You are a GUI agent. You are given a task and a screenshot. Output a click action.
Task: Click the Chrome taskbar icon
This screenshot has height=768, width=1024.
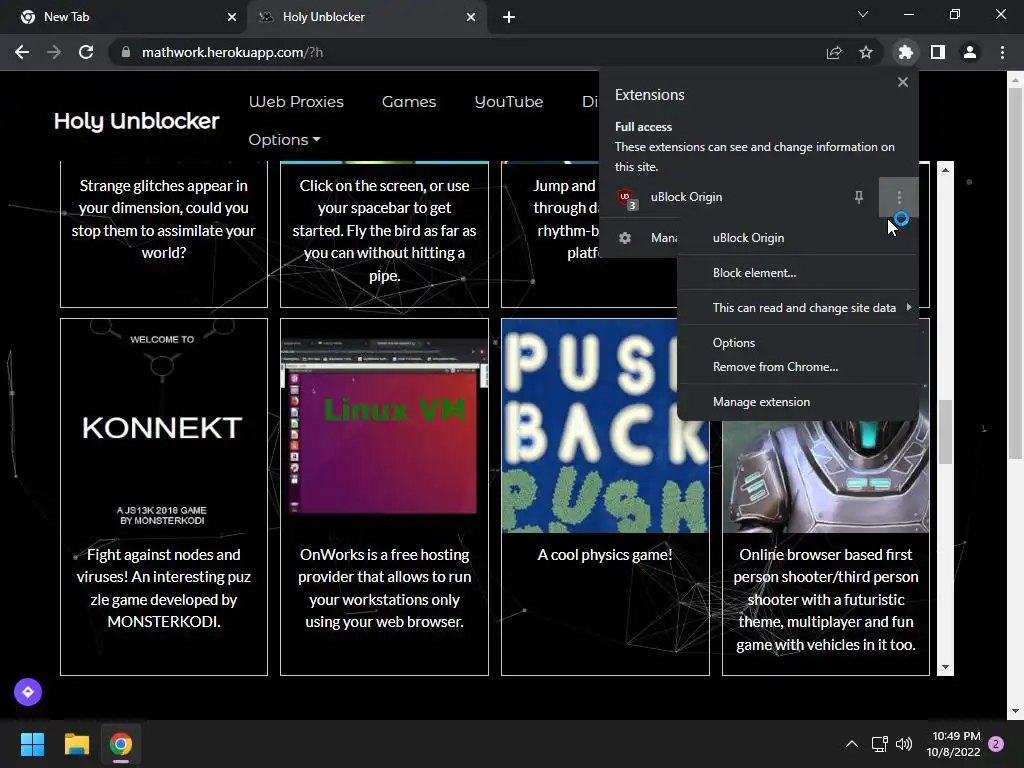click(x=121, y=744)
